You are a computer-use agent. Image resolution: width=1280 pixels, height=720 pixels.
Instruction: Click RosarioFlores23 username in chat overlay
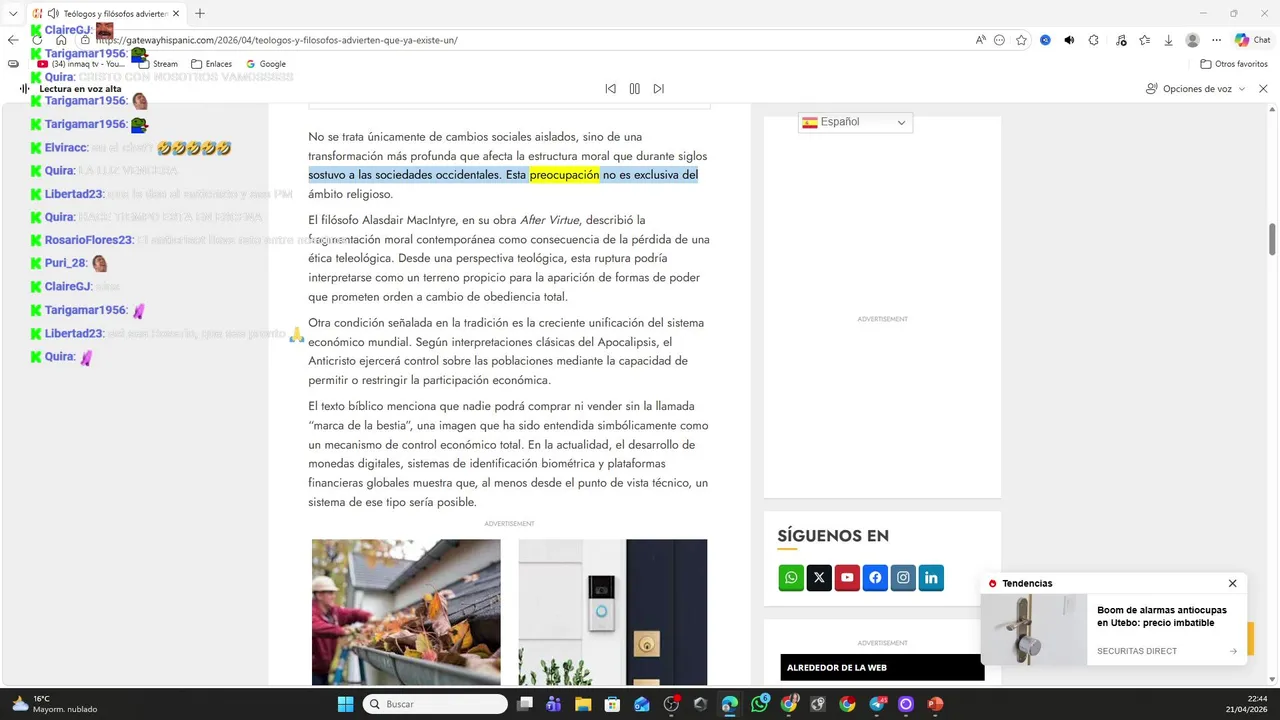pos(88,240)
